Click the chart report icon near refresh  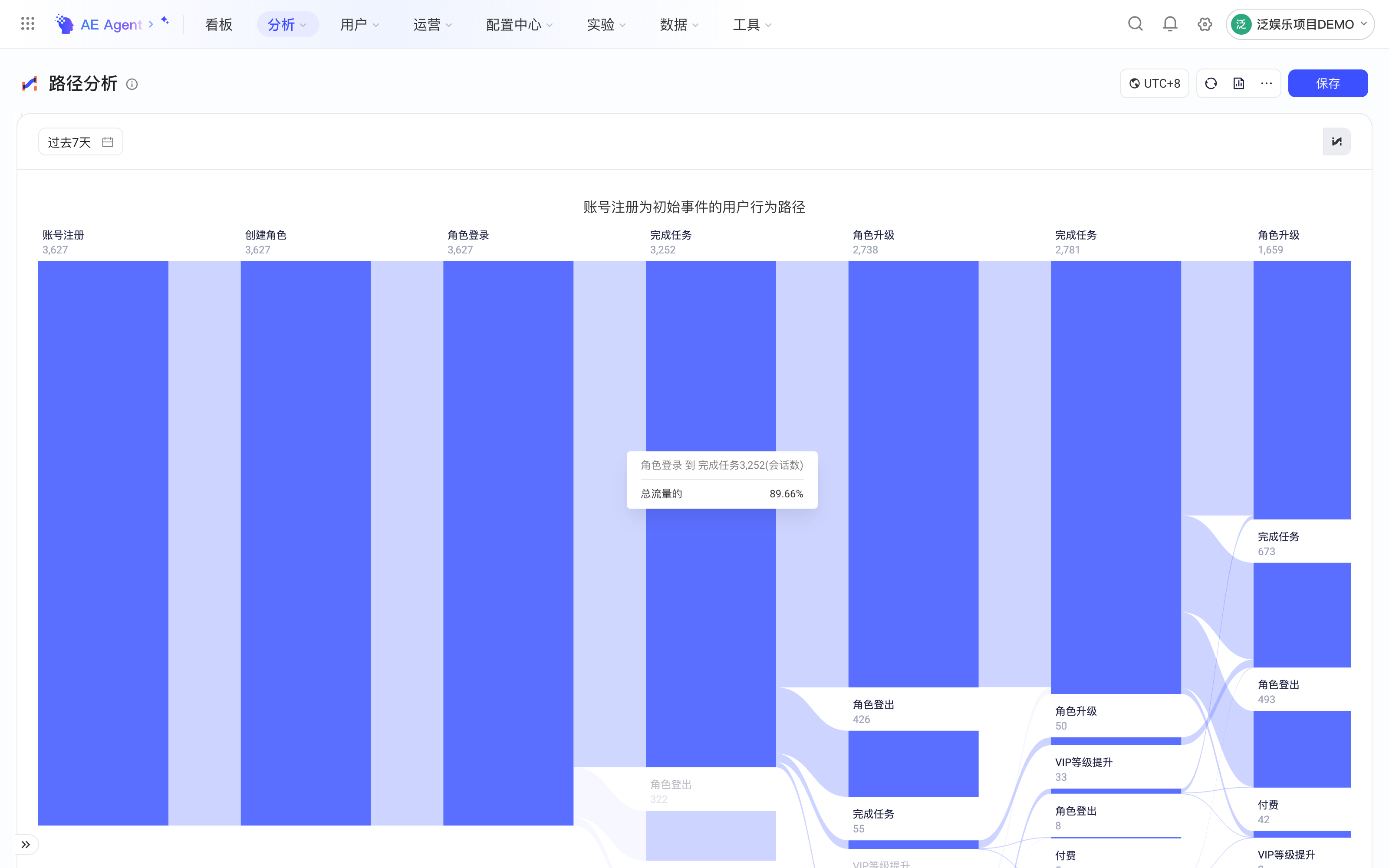[1239, 83]
